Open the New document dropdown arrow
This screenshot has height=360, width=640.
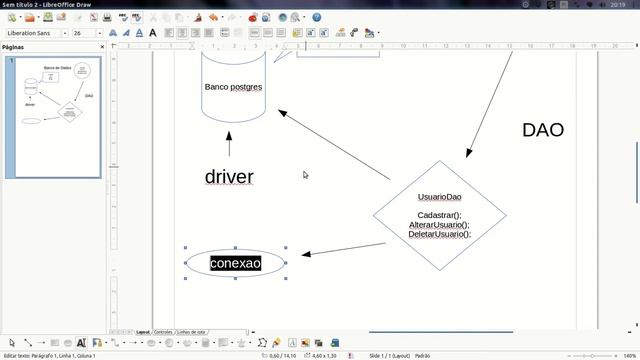click(20, 17)
